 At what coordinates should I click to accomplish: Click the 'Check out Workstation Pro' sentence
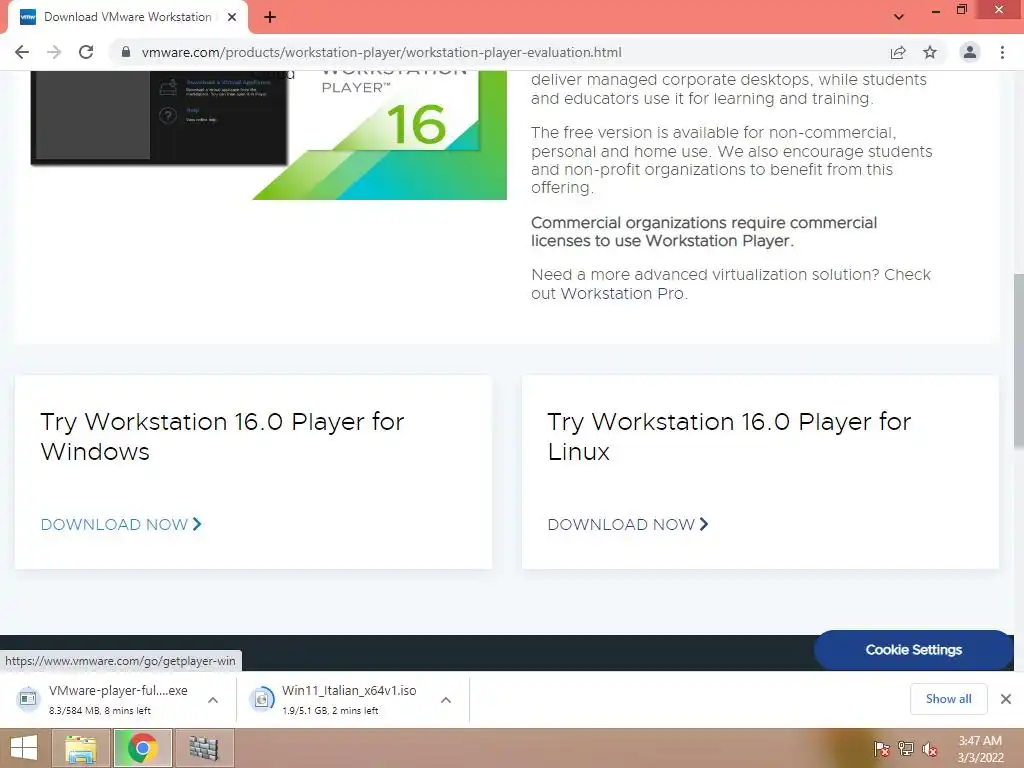(731, 284)
